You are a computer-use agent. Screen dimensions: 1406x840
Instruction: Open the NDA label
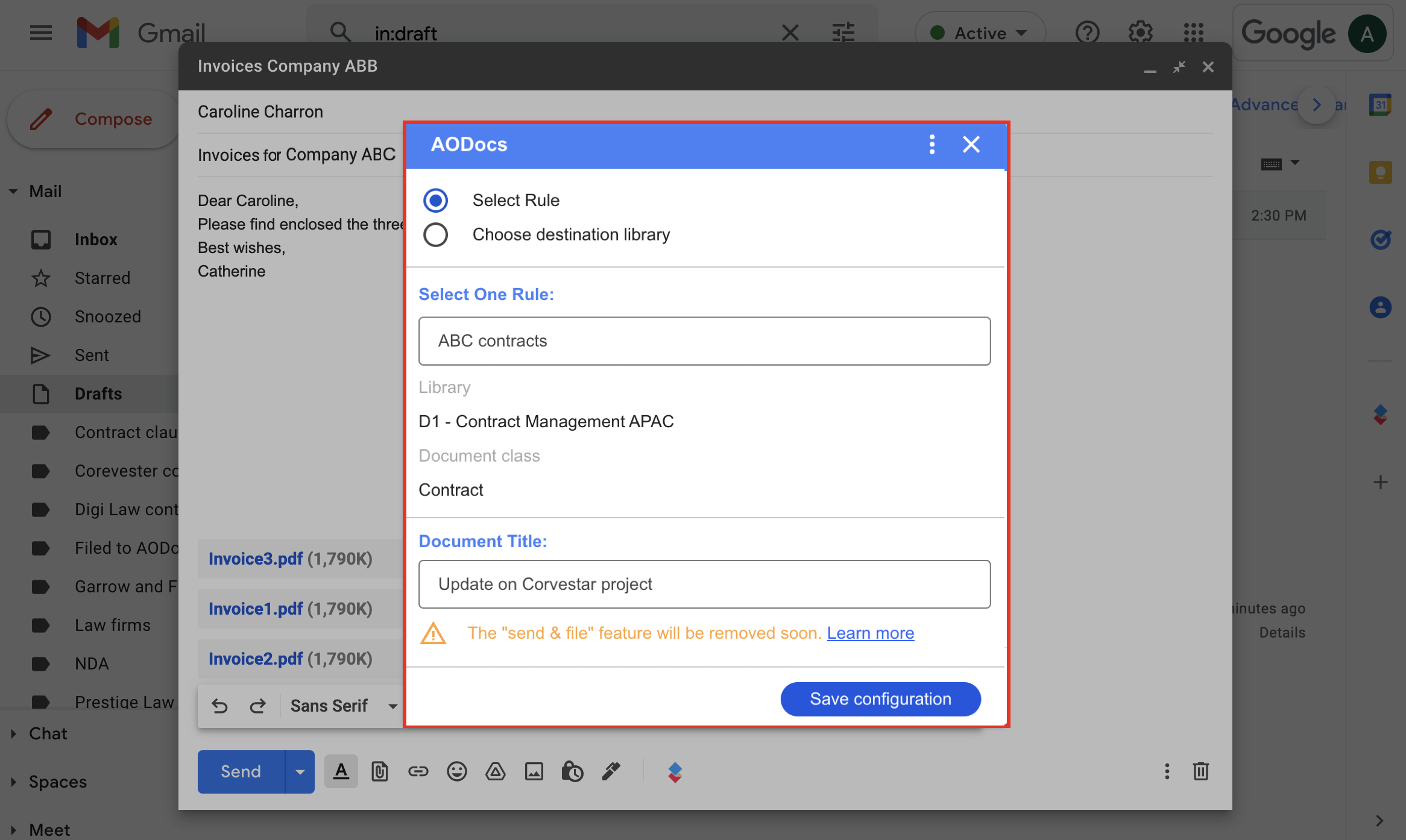(90, 664)
